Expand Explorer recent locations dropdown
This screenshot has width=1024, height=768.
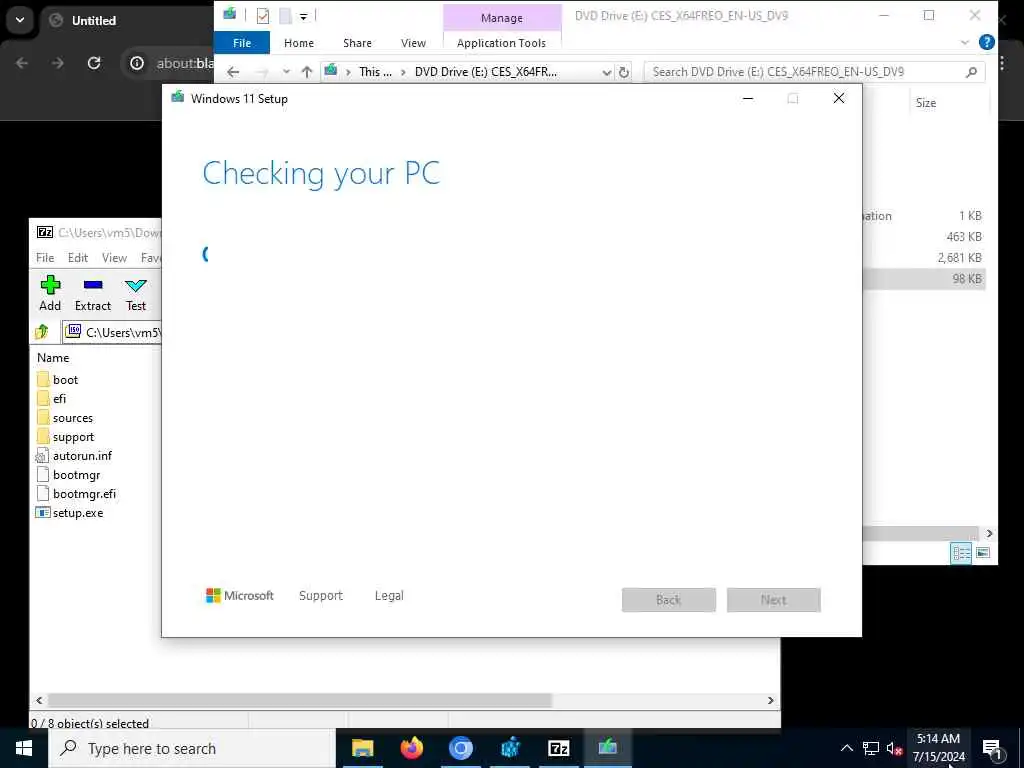pos(286,72)
